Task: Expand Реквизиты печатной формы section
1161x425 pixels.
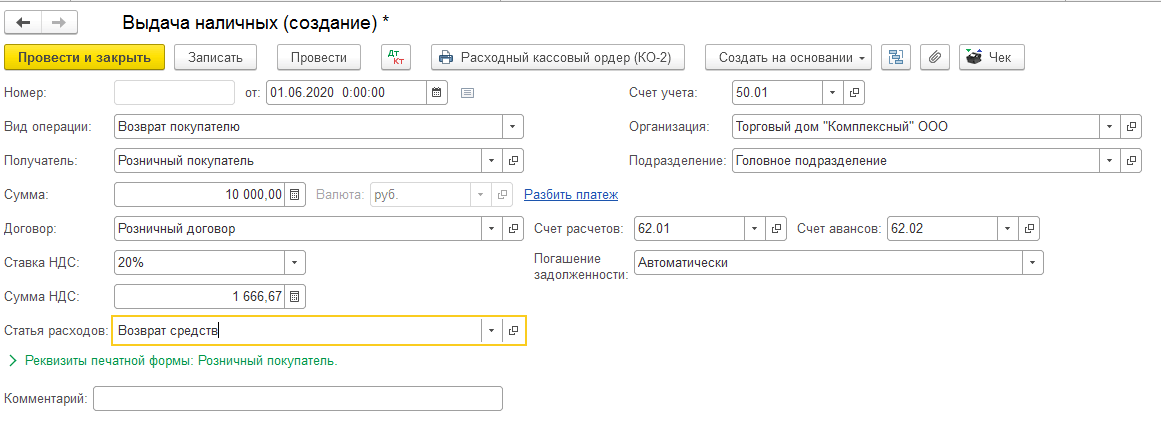Action: [13, 361]
